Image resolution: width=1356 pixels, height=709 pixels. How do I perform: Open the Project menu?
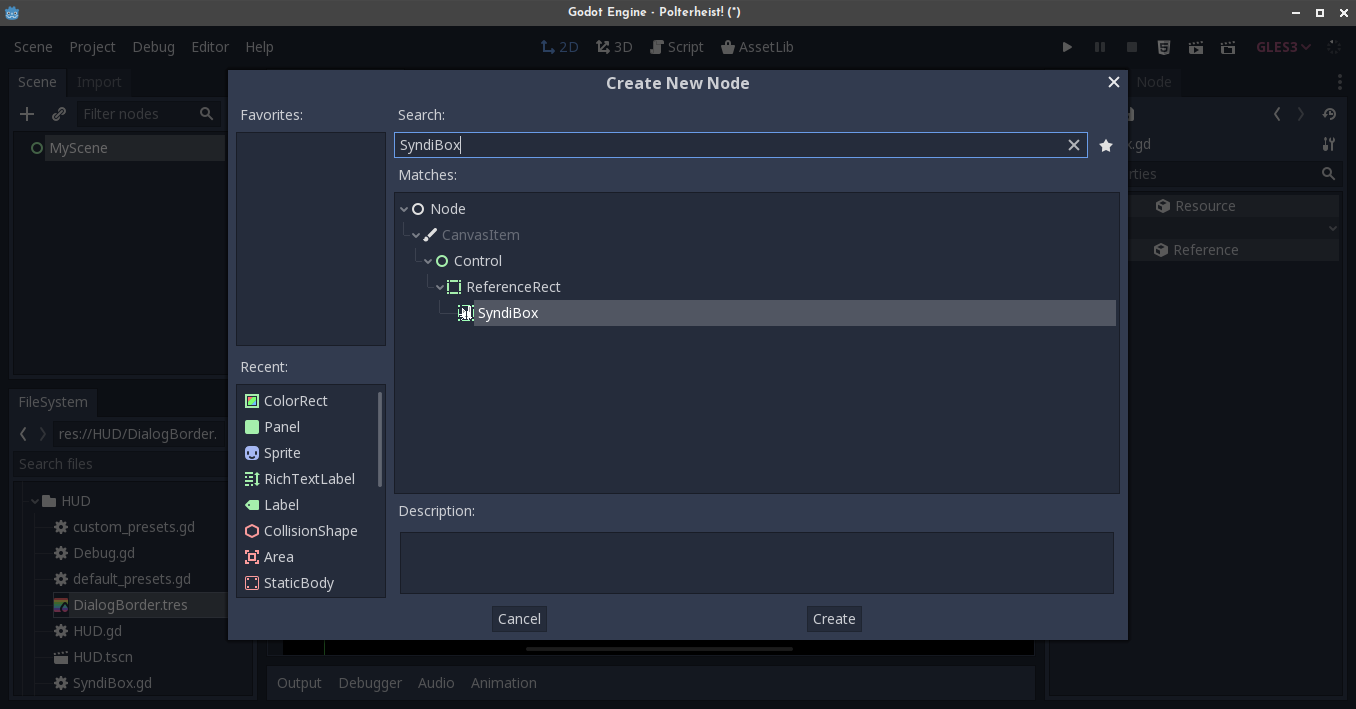[92, 47]
